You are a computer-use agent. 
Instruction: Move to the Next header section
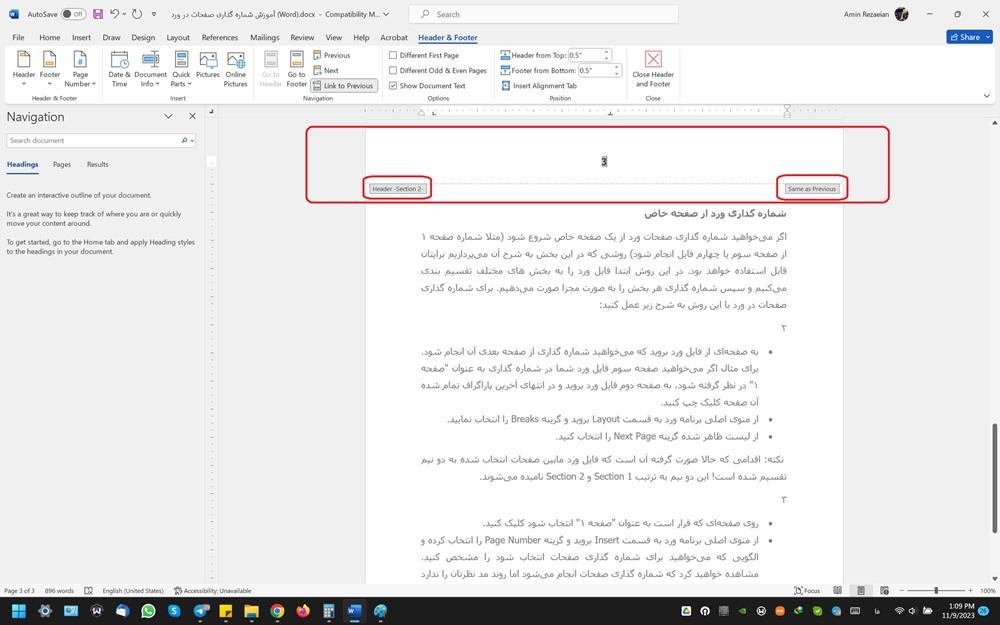(331, 70)
